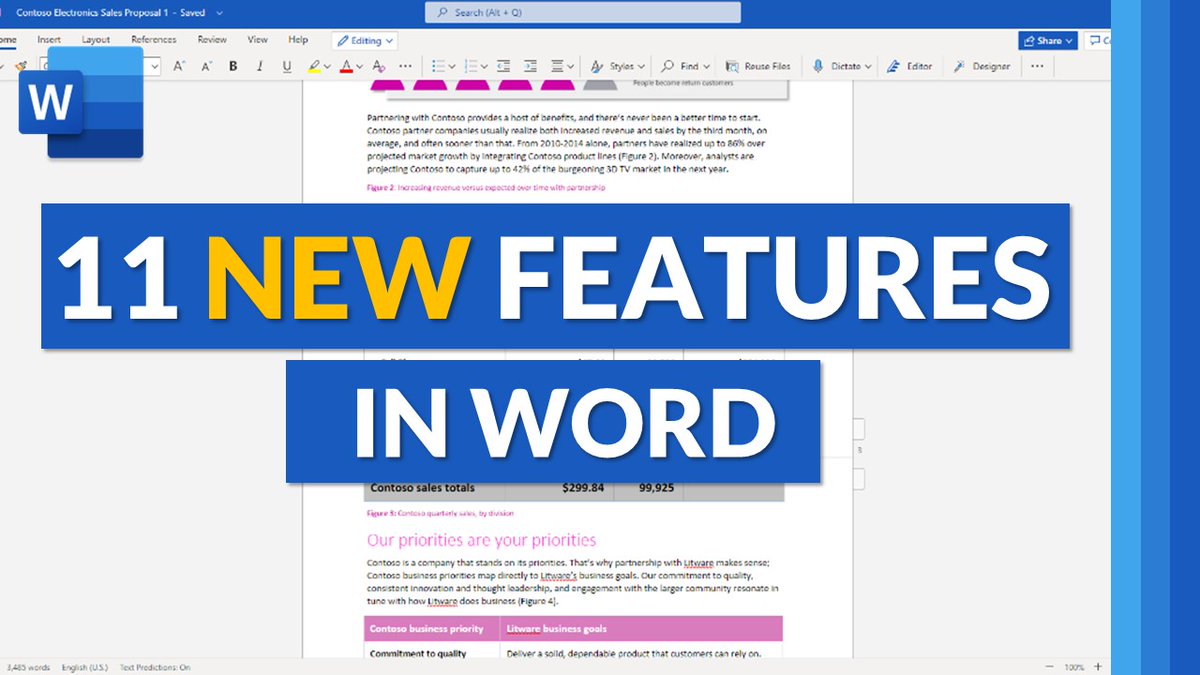This screenshot has height=675, width=1200.
Task: Open the numbering style dropdown
Action: click(x=485, y=67)
